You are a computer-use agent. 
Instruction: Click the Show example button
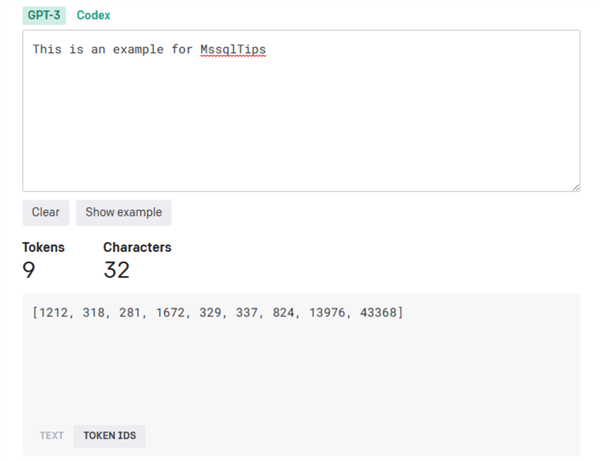124,212
